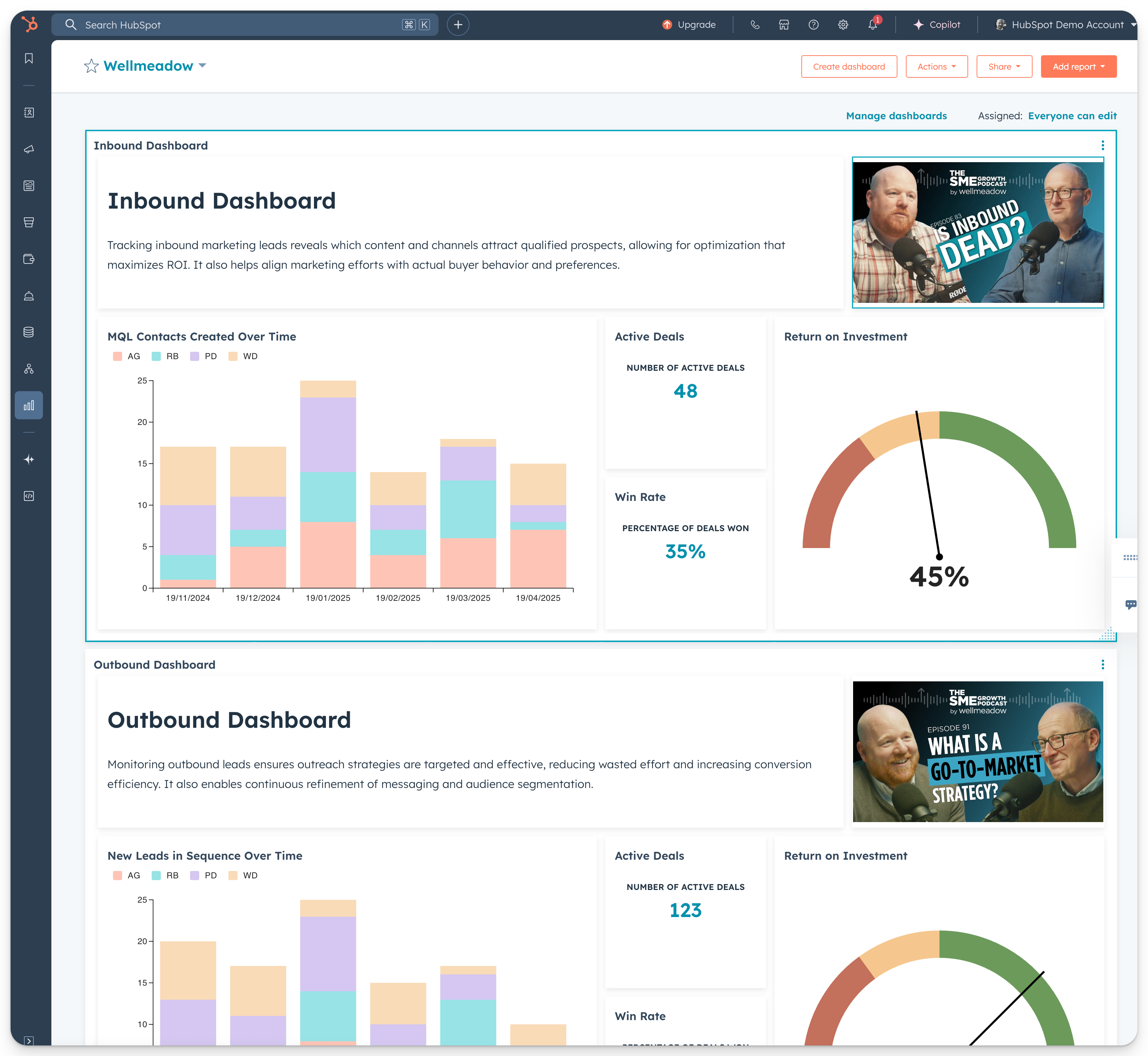Screen dimensions: 1148x1056
Task: Click New Leads in Sequence Over Time title
Action: tap(205, 856)
